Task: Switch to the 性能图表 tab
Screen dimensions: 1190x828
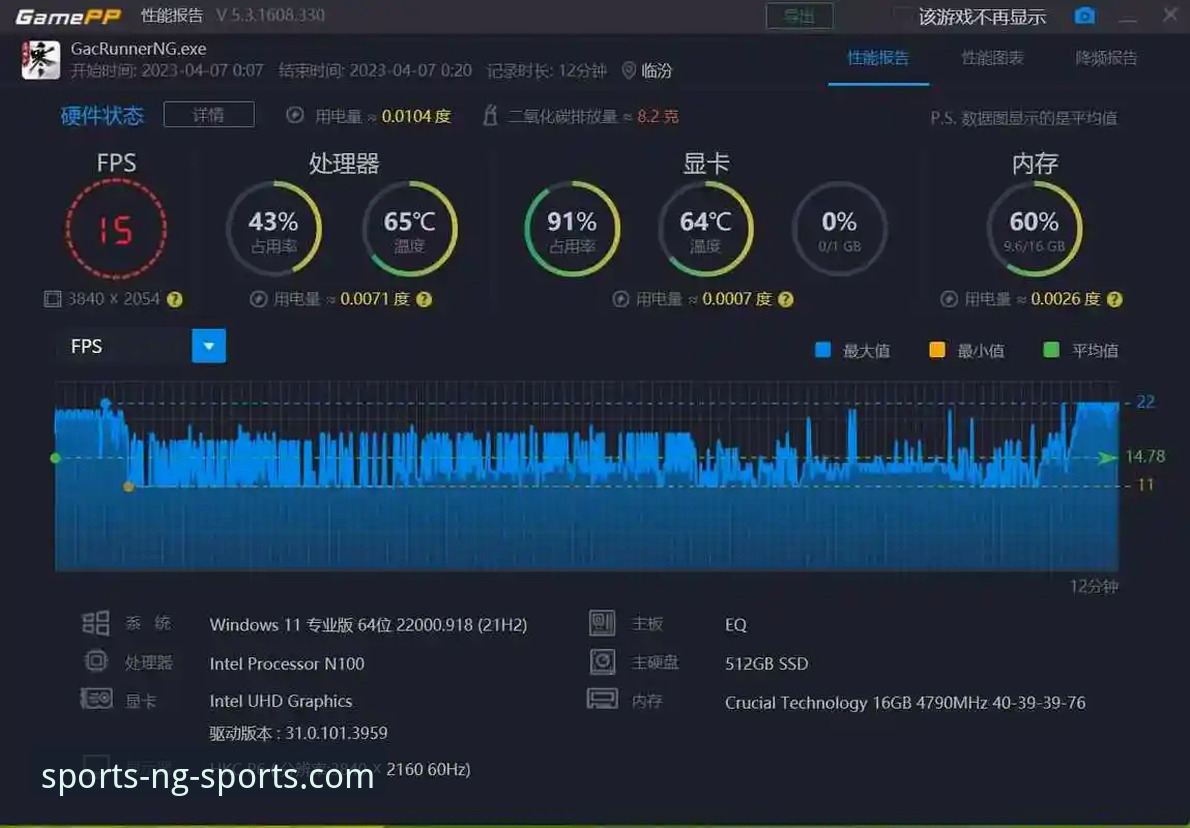Action: (992, 58)
